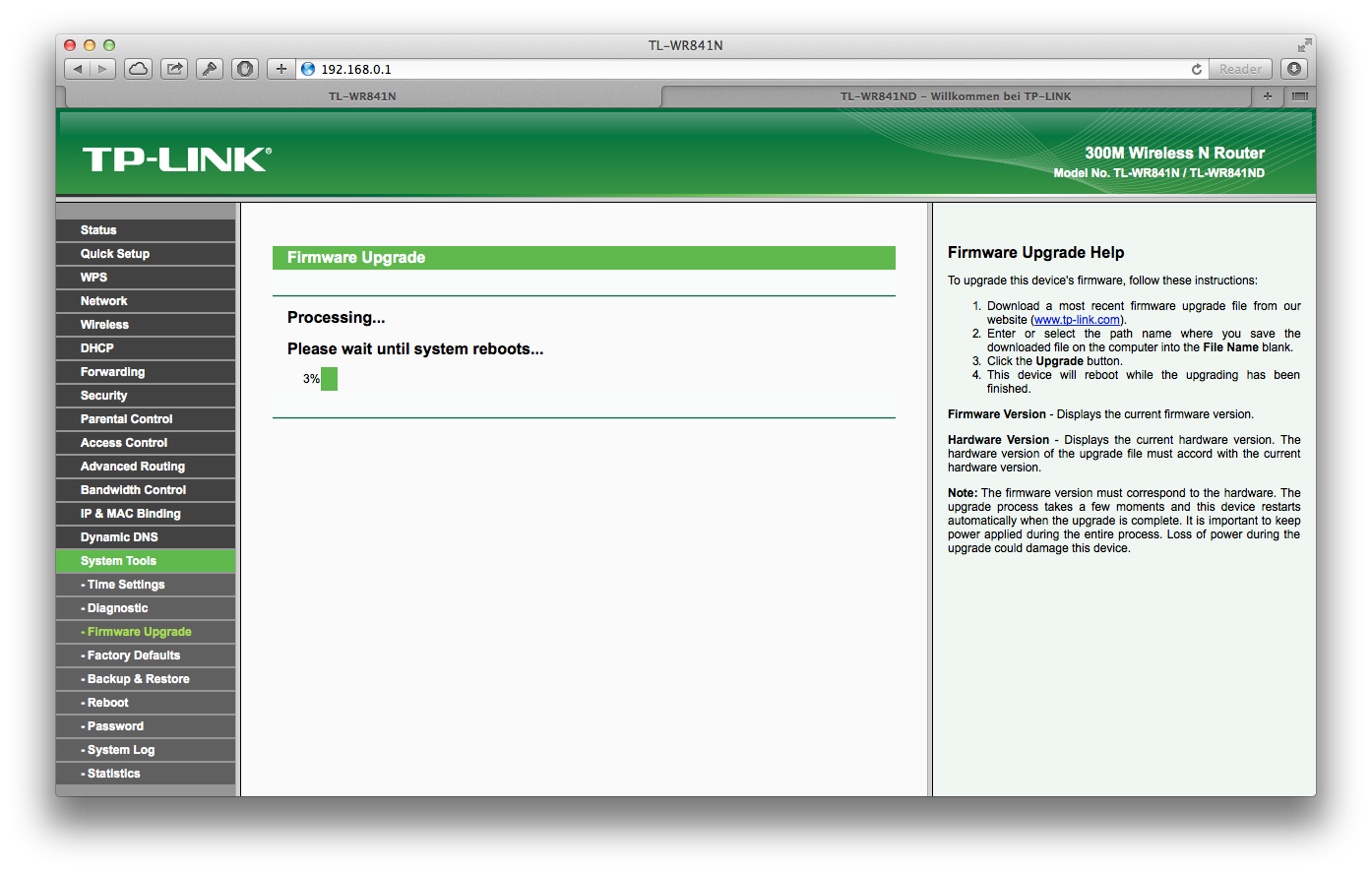Select Firmware Upgrade submenu item
The height and width of the screenshot is (874, 1372).
coord(146,632)
